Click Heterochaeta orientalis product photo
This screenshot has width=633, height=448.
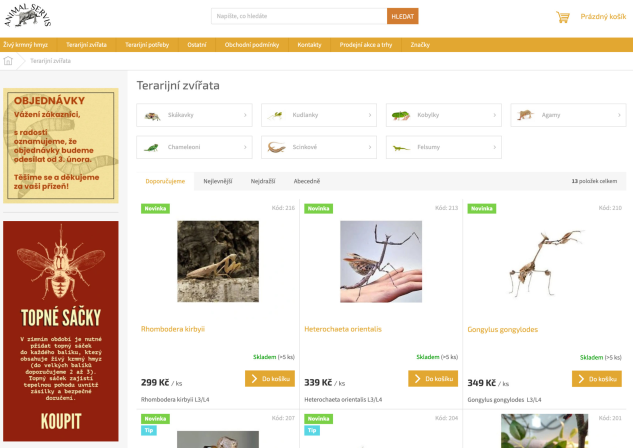coord(381,261)
